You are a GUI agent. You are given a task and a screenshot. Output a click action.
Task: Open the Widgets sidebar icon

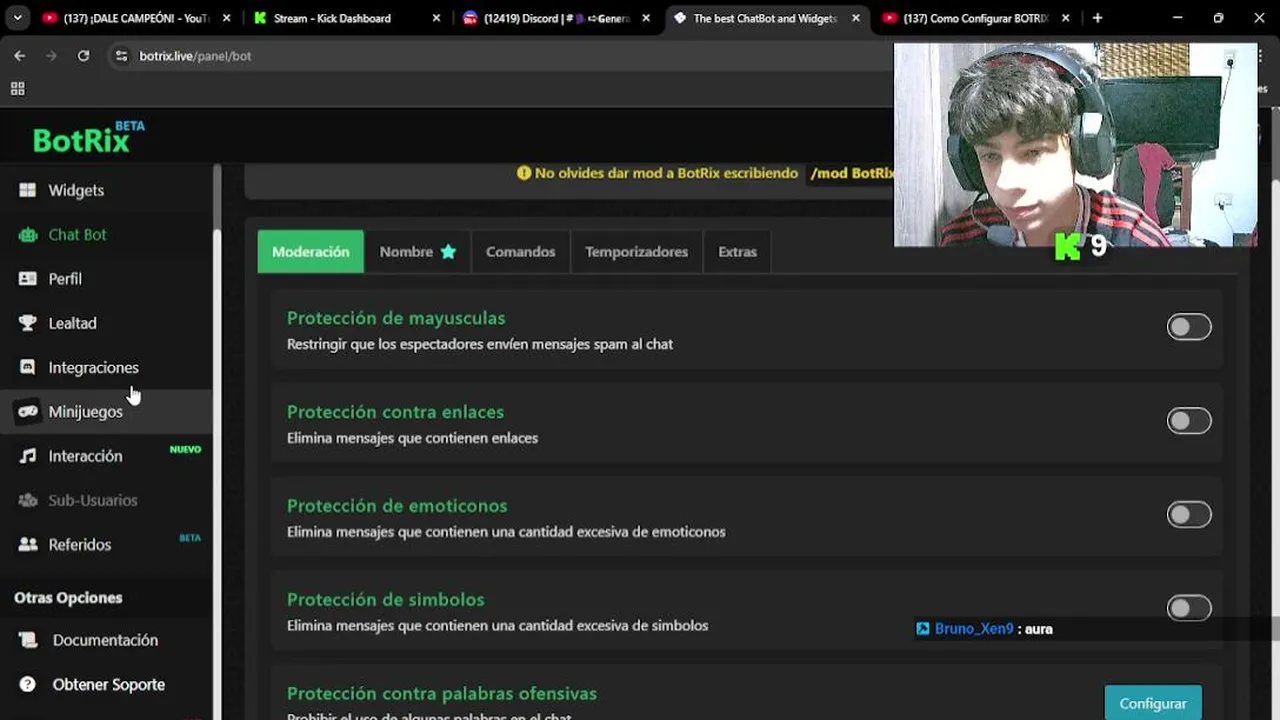point(28,190)
